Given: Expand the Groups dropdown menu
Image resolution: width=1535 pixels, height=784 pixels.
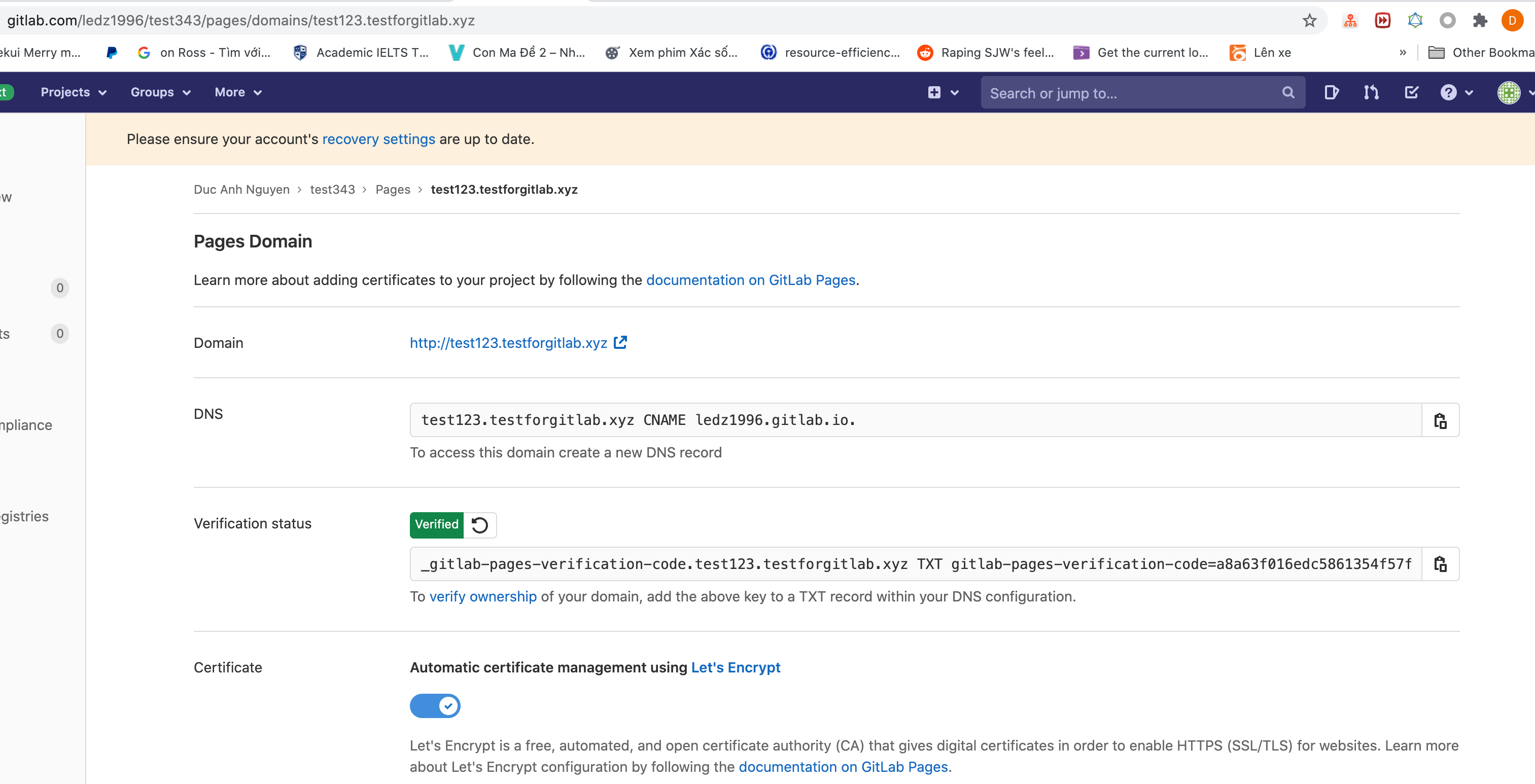Looking at the screenshot, I should click(160, 92).
